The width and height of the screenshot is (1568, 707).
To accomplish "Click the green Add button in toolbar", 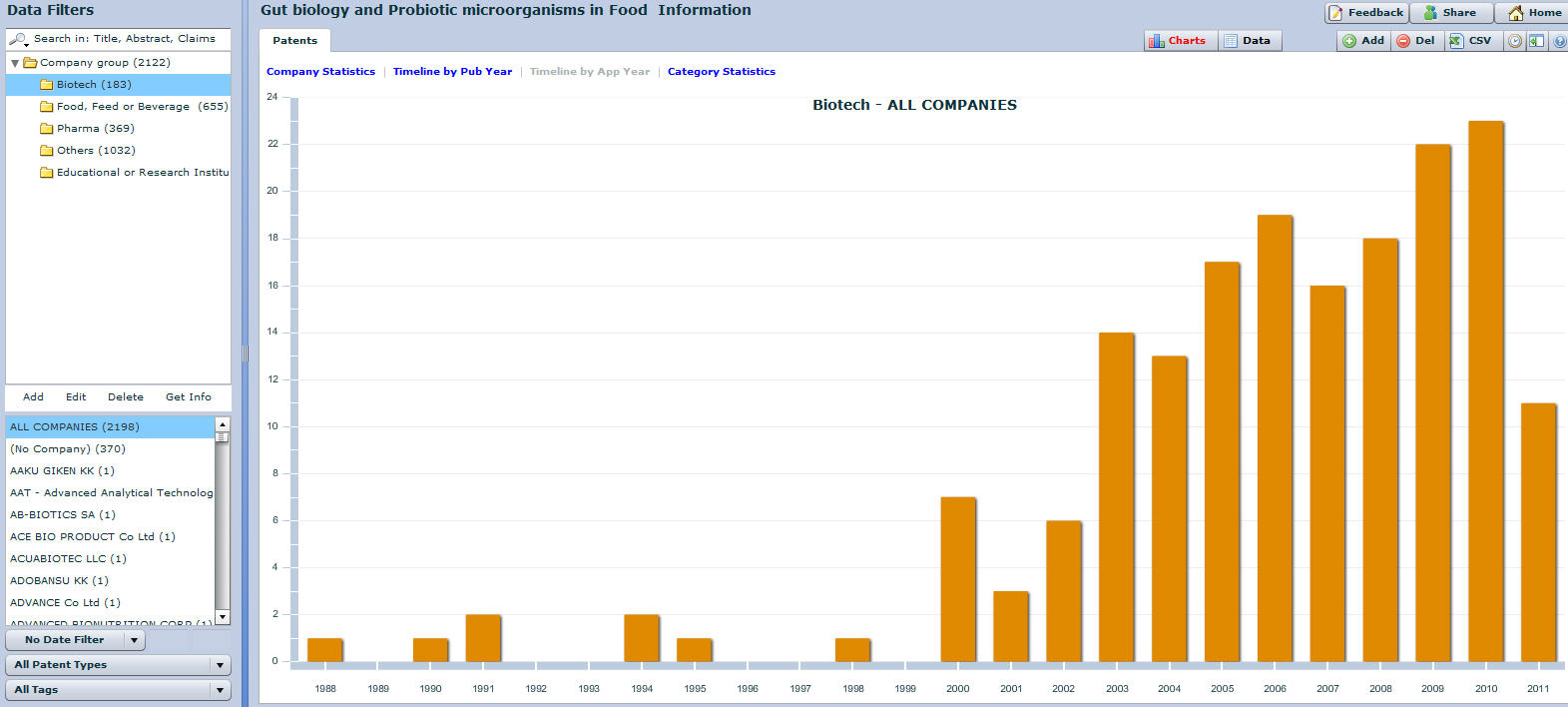I will [x=1363, y=41].
